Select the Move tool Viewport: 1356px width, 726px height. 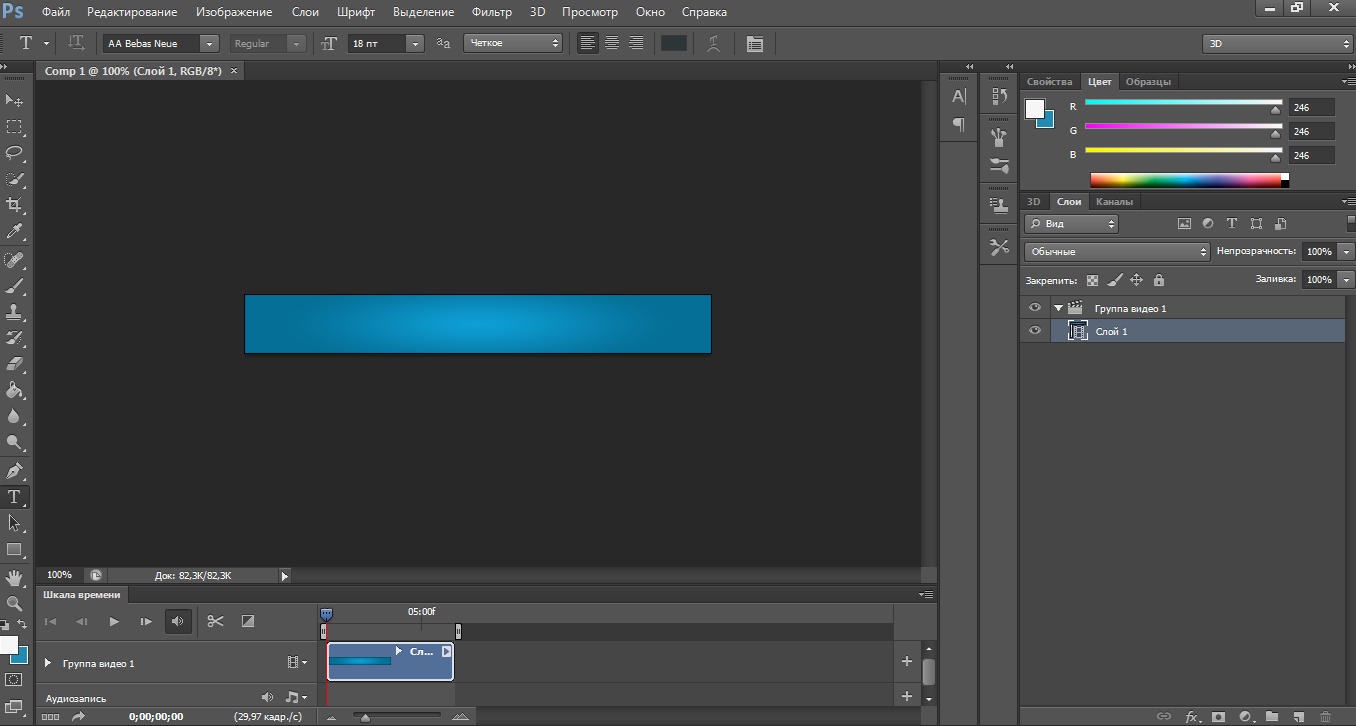tap(15, 101)
